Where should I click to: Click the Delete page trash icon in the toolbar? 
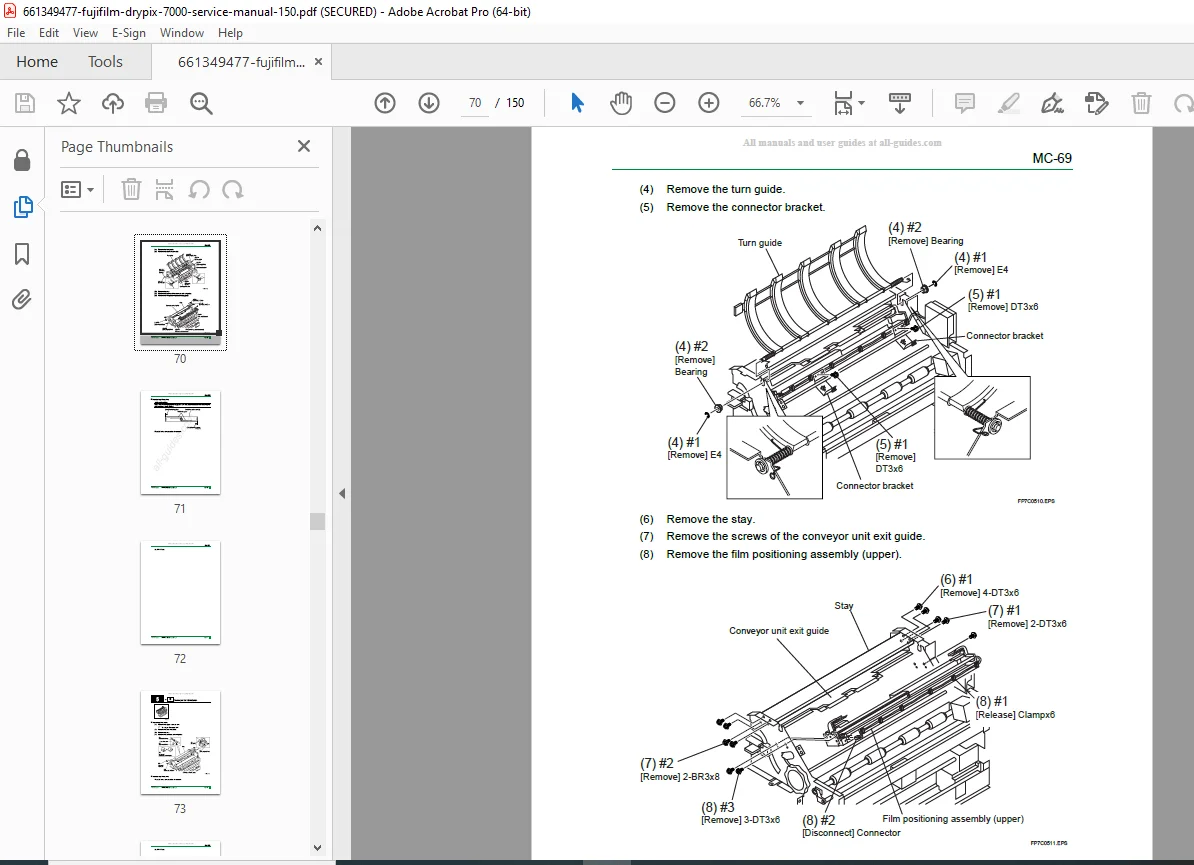tap(1141, 103)
